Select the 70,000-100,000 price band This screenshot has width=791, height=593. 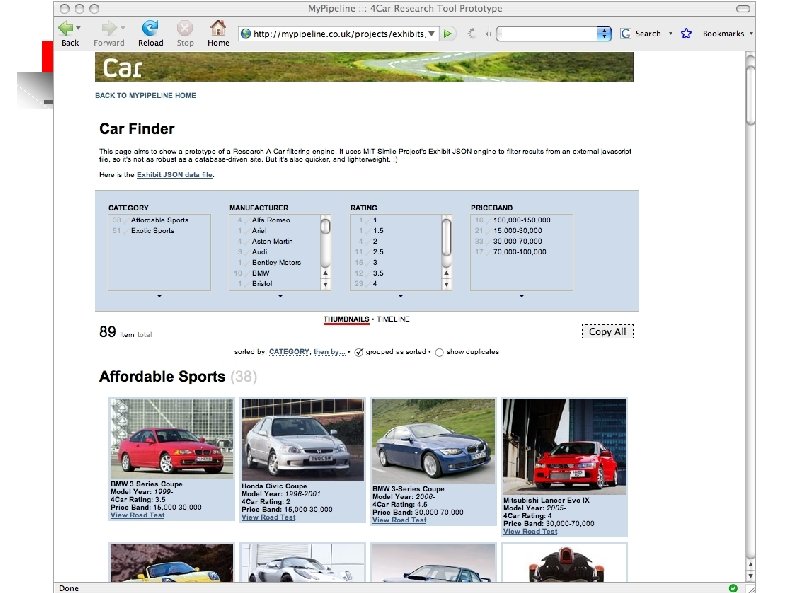point(522,252)
